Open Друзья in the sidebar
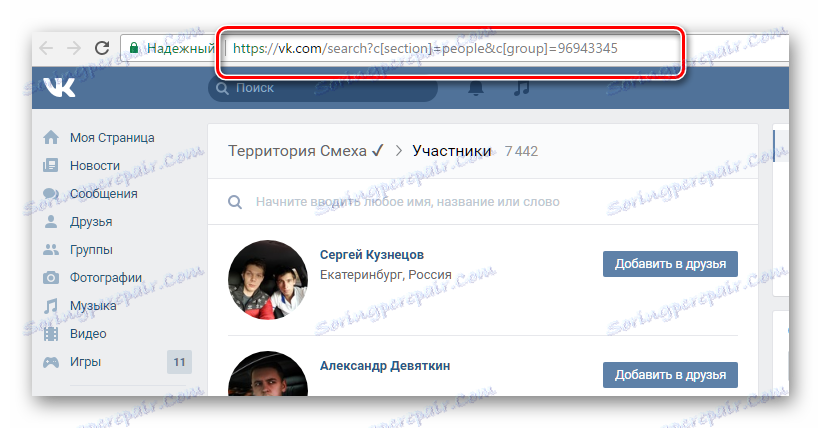Image resolution: width=821 pixels, height=428 pixels. pyautogui.click(x=91, y=222)
